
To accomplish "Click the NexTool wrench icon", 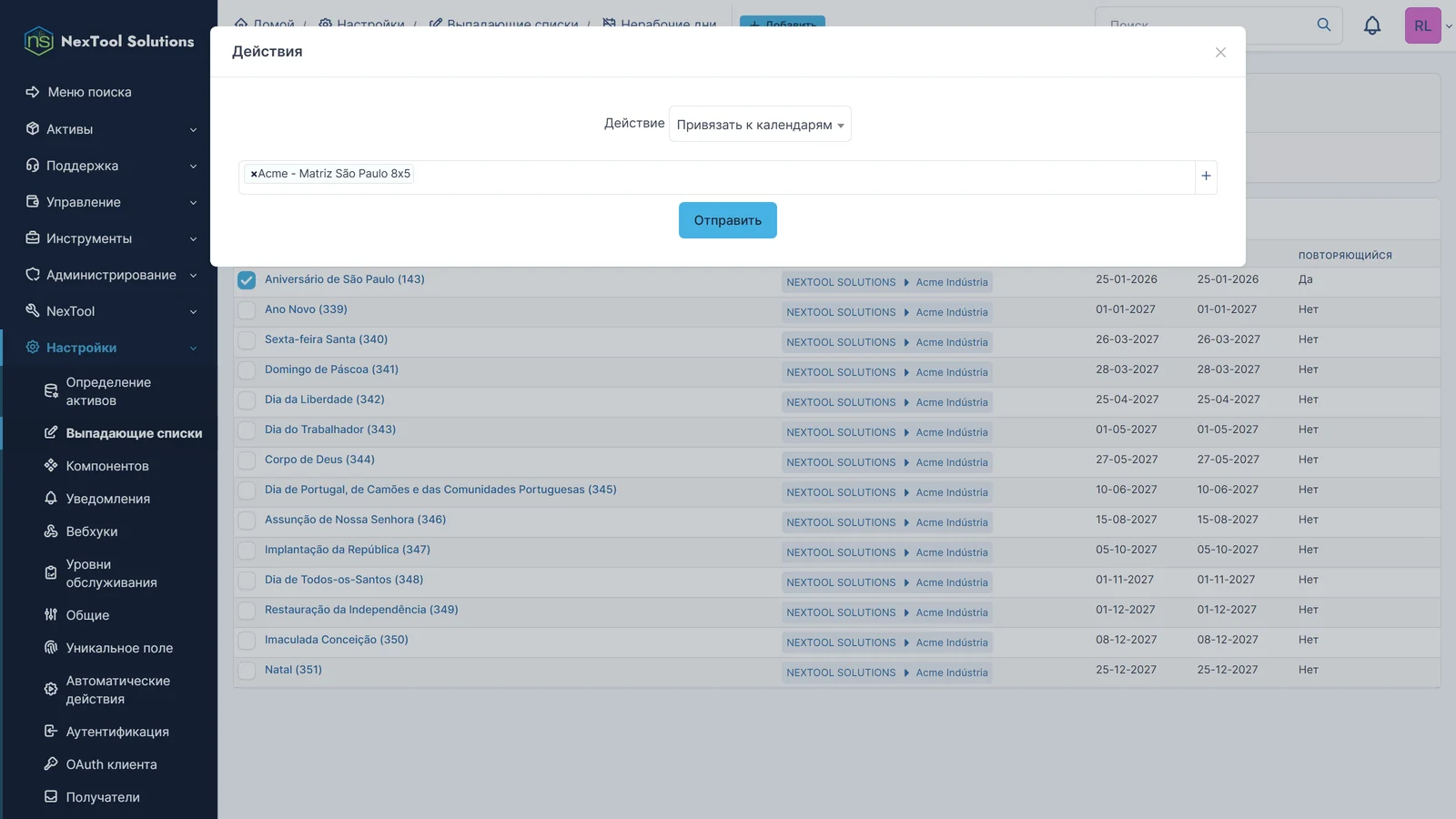I will tap(33, 311).
